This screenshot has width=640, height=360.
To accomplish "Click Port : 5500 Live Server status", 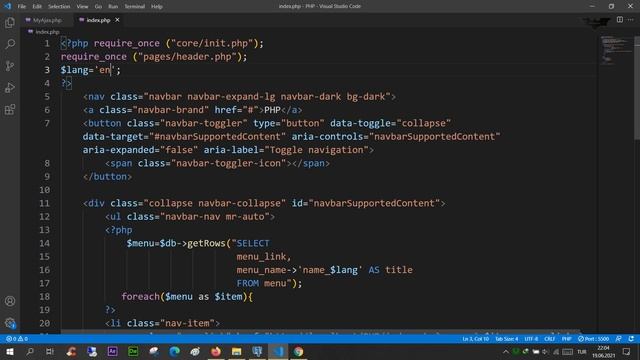I will coord(593,339).
